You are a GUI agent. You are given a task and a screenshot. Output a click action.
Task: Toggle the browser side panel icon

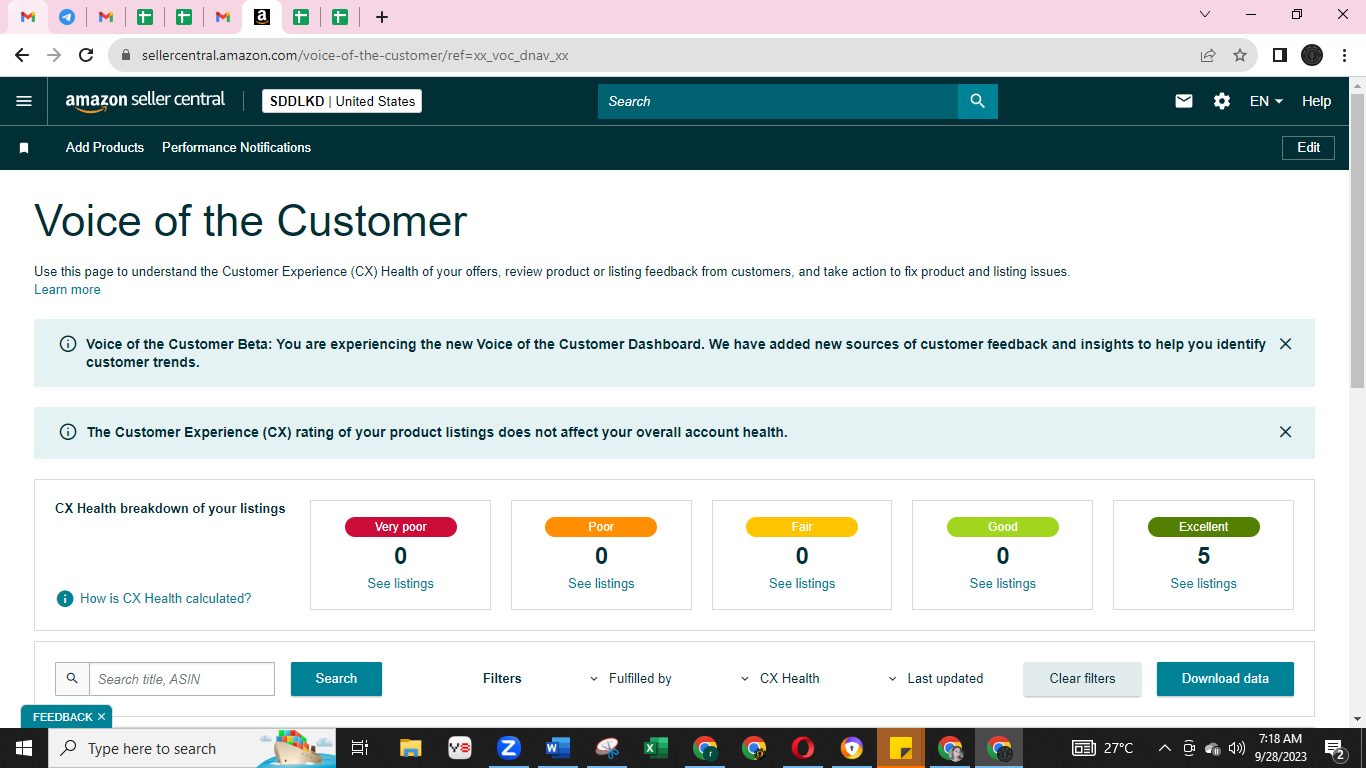[x=1279, y=55]
